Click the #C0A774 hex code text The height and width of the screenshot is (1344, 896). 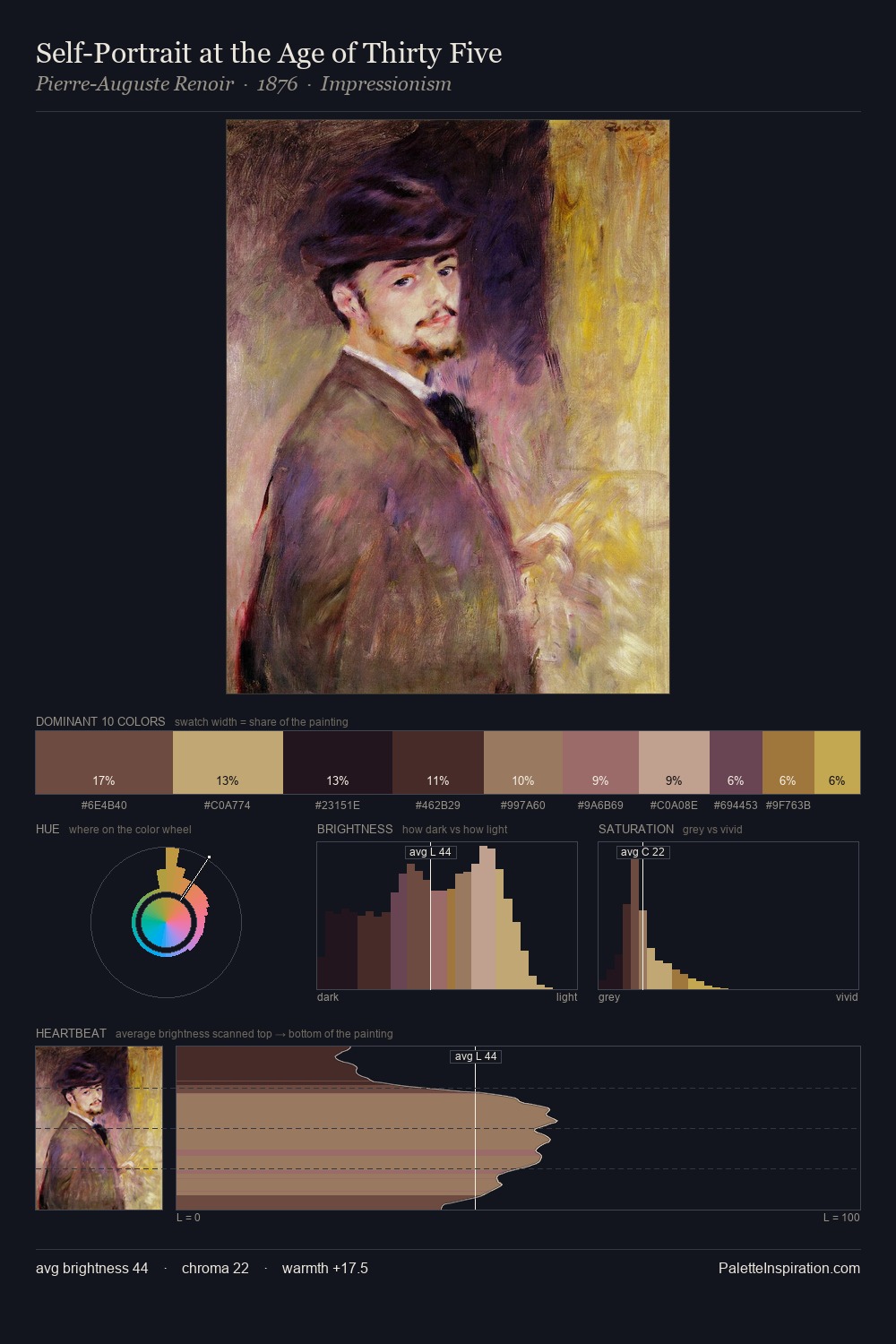[228, 806]
